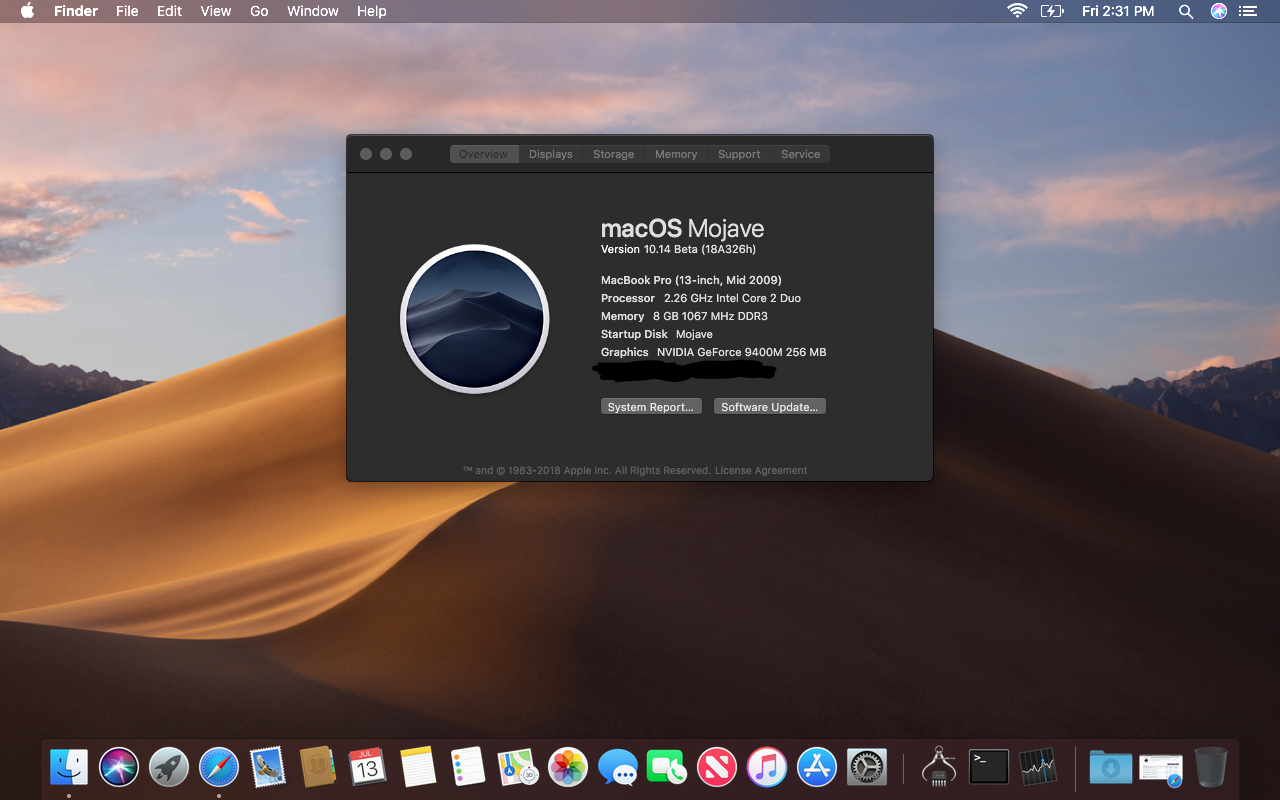Open the Go menu

click(259, 11)
